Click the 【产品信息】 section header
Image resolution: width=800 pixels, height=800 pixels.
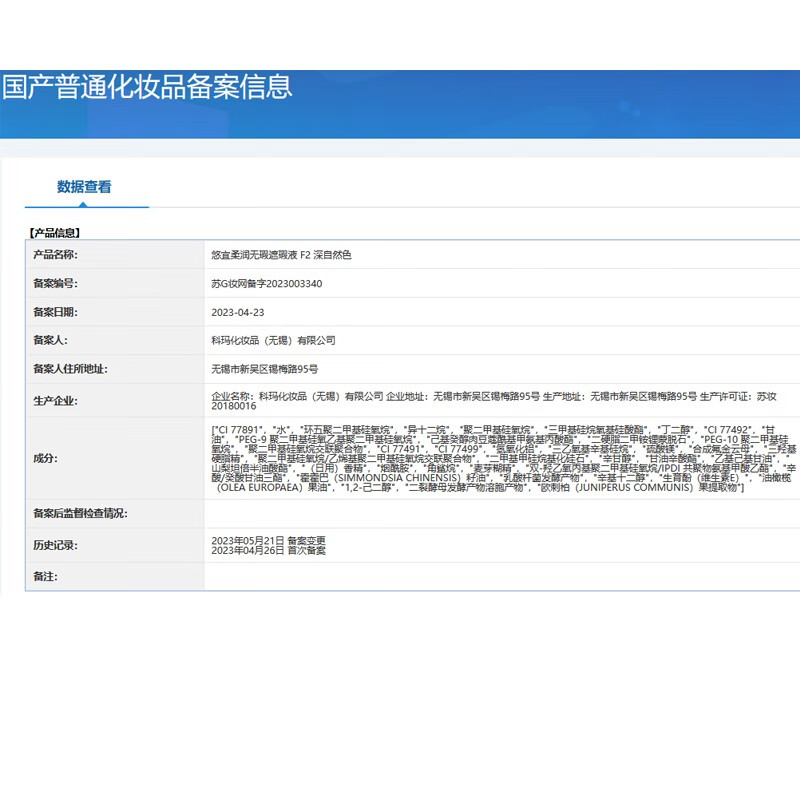61,231
